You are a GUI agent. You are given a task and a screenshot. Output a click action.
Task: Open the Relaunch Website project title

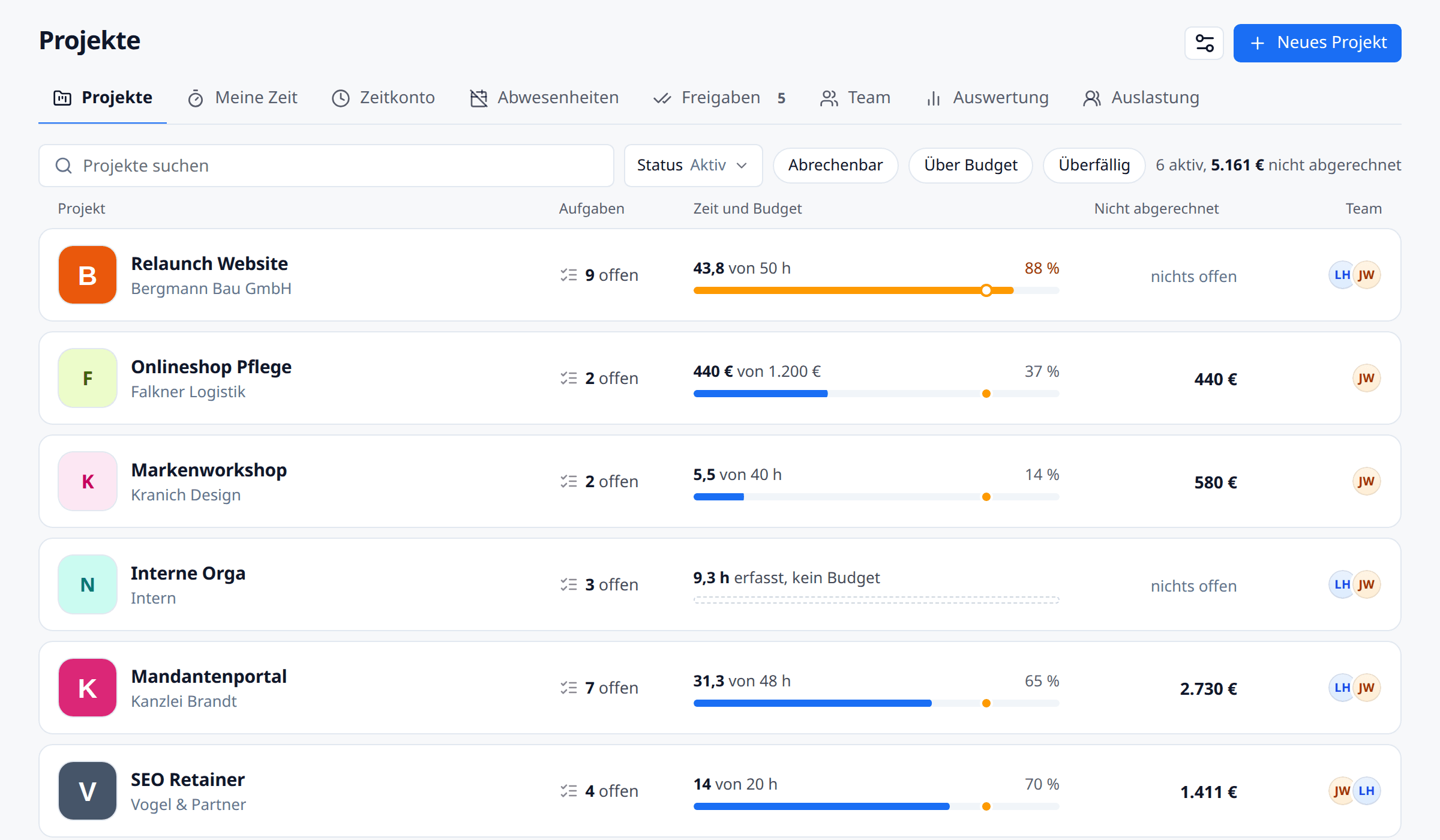tap(209, 263)
